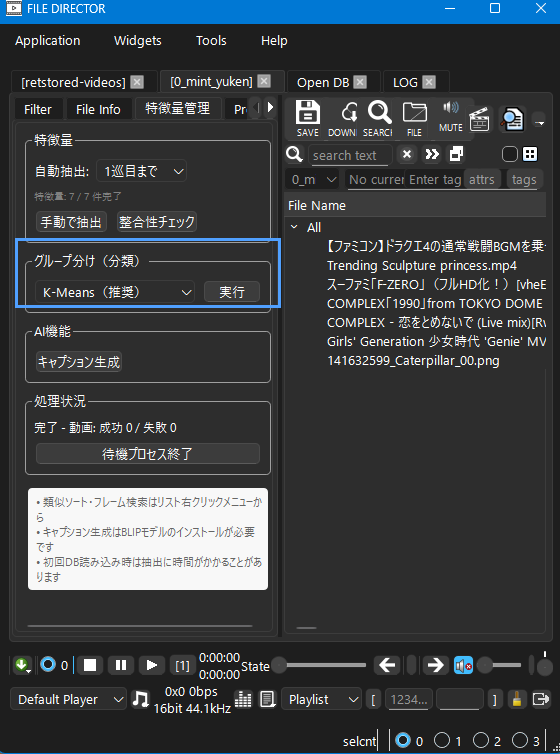Screen dimensions: 560x754
Task: Pause playback with the pause button
Action: tap(121, 665)
